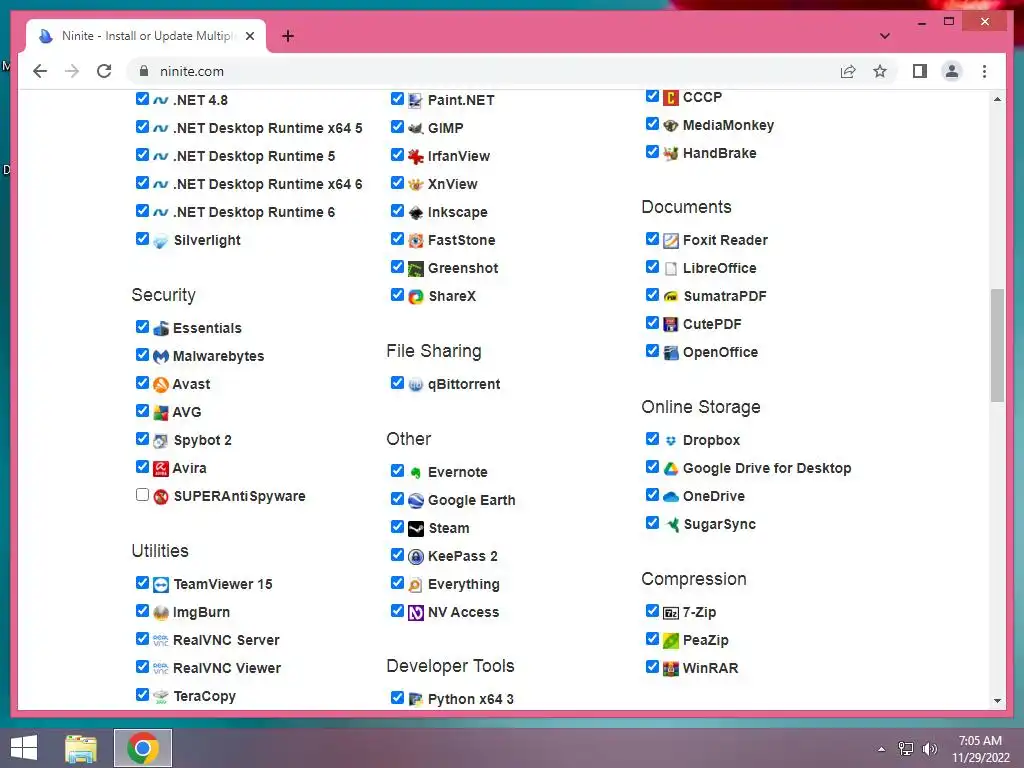This screenshot has width=1024, height=768.
Task: Open Chrome's three-dot menu
Action: tap(984, 71)
